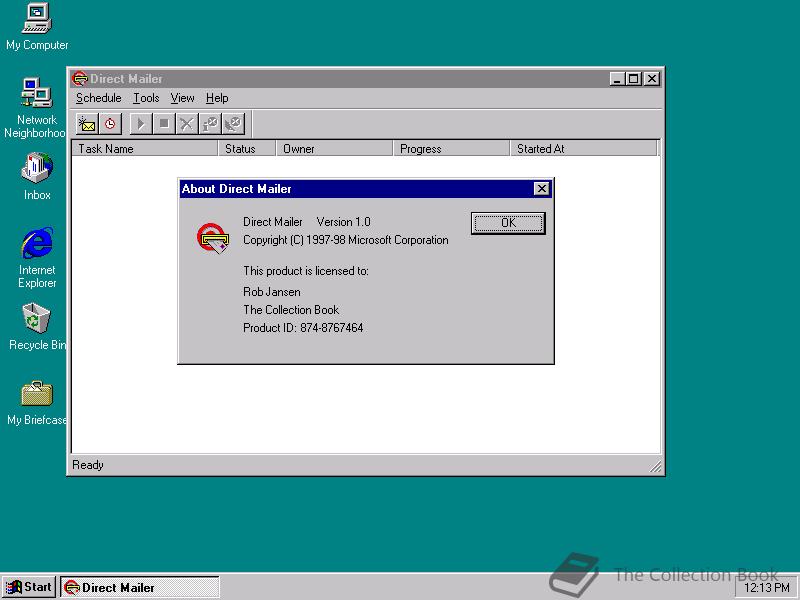Sort by the Status column header
Viewport: 800px width, 600px height.
click(247, 148)
